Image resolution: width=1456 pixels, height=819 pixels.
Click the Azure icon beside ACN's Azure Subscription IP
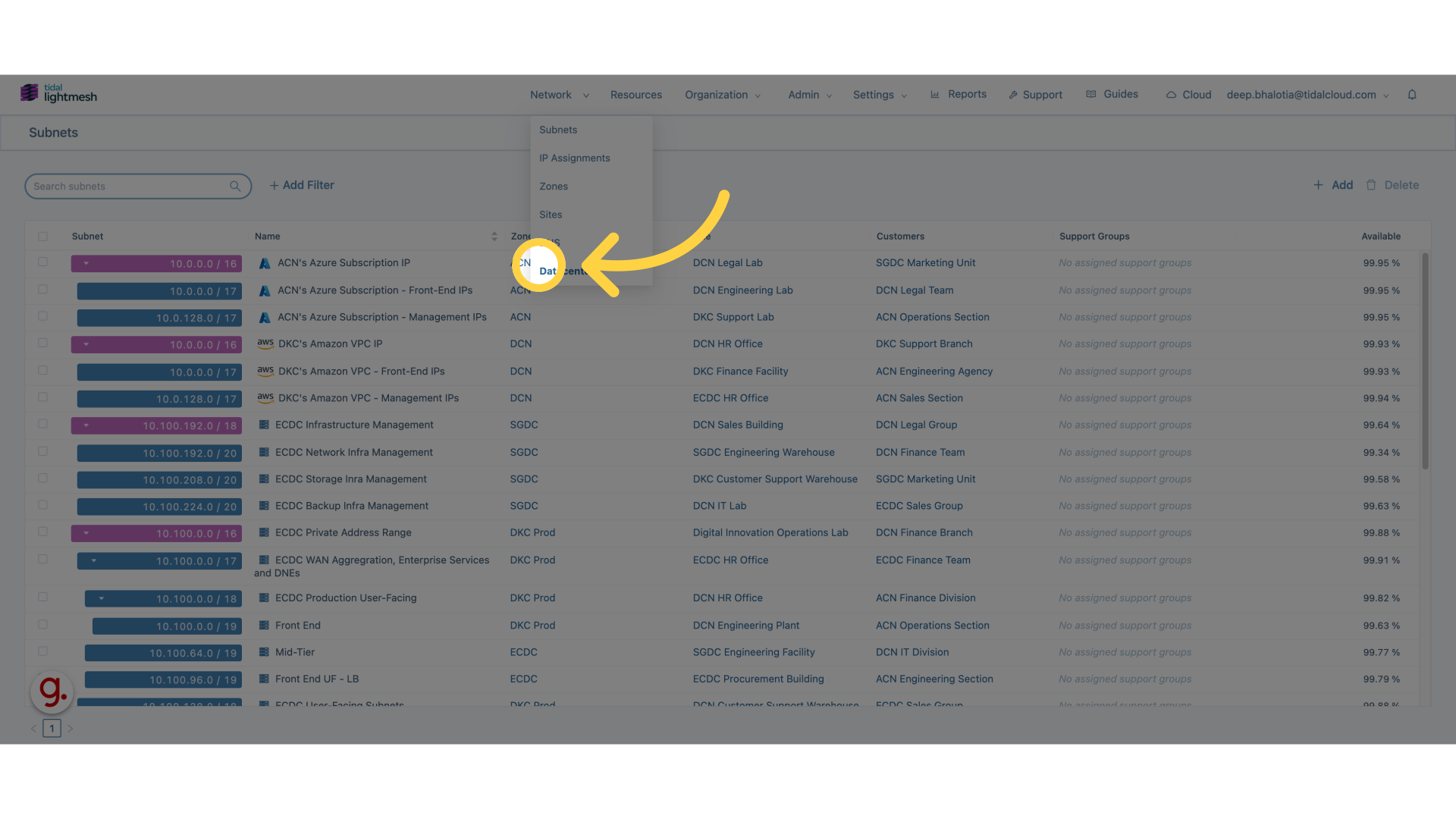[x=264, y=263]
